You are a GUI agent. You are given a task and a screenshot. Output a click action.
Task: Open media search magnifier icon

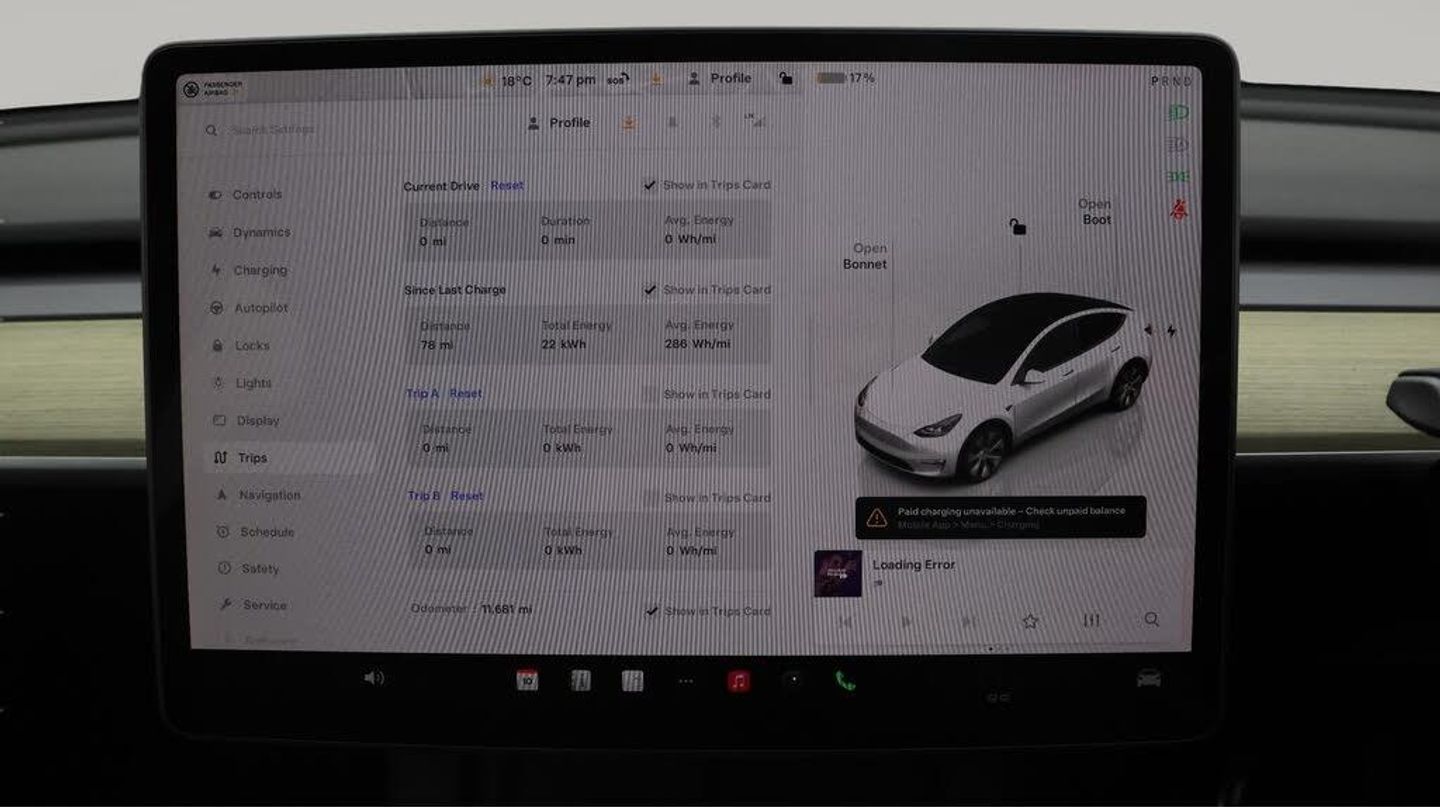tap(1152, 620)
